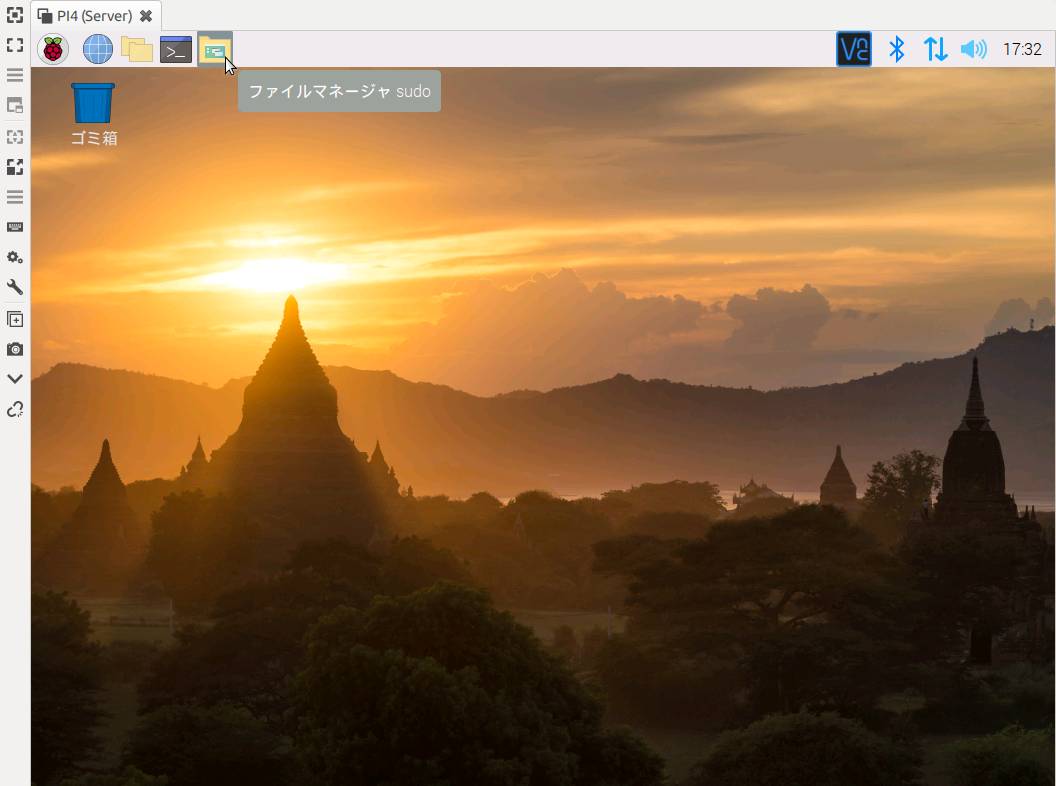
Task: Open the network arrows tray icon
Action: click(935, 49)
